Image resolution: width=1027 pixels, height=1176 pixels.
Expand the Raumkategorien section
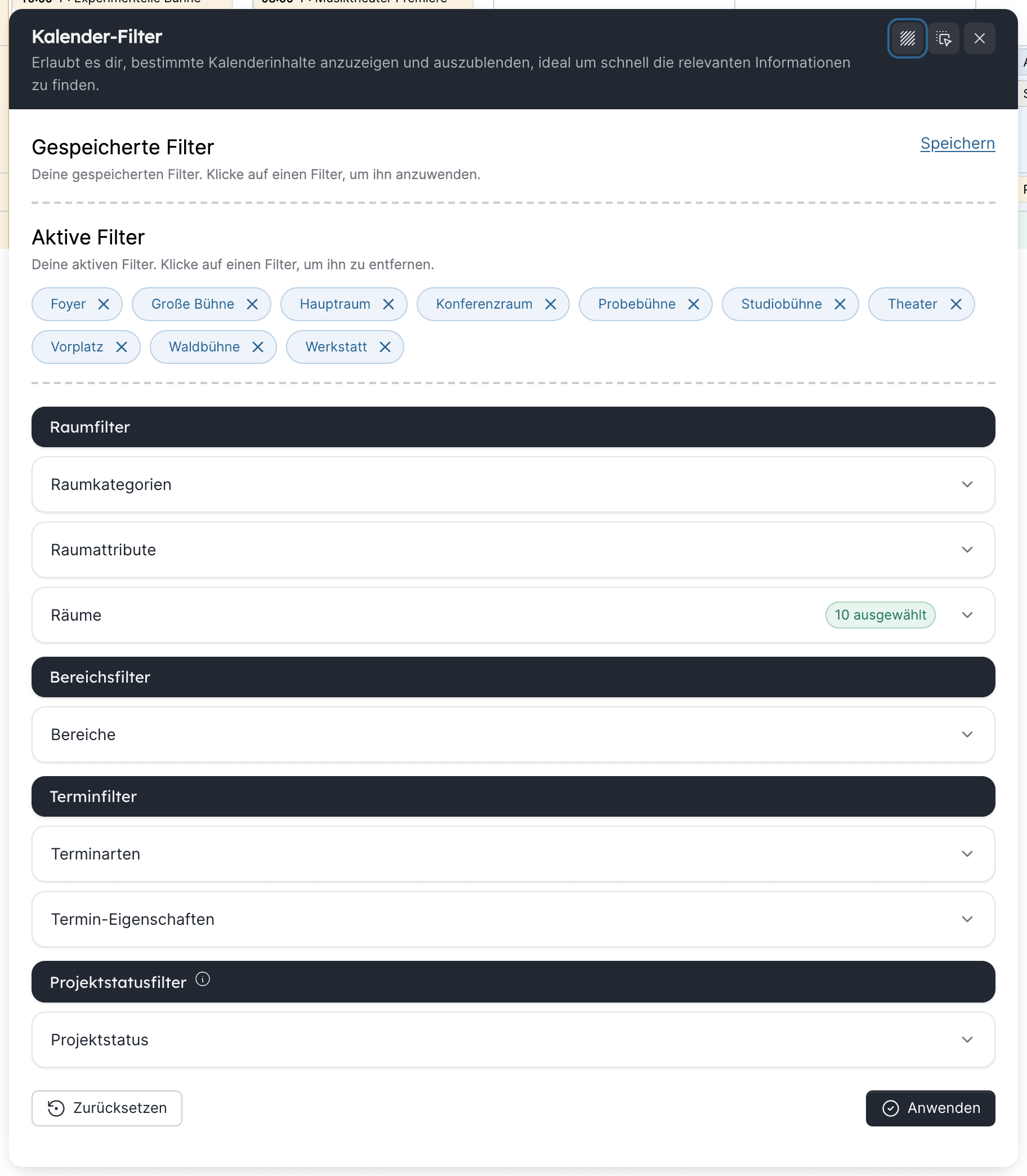tap(513, 484)
